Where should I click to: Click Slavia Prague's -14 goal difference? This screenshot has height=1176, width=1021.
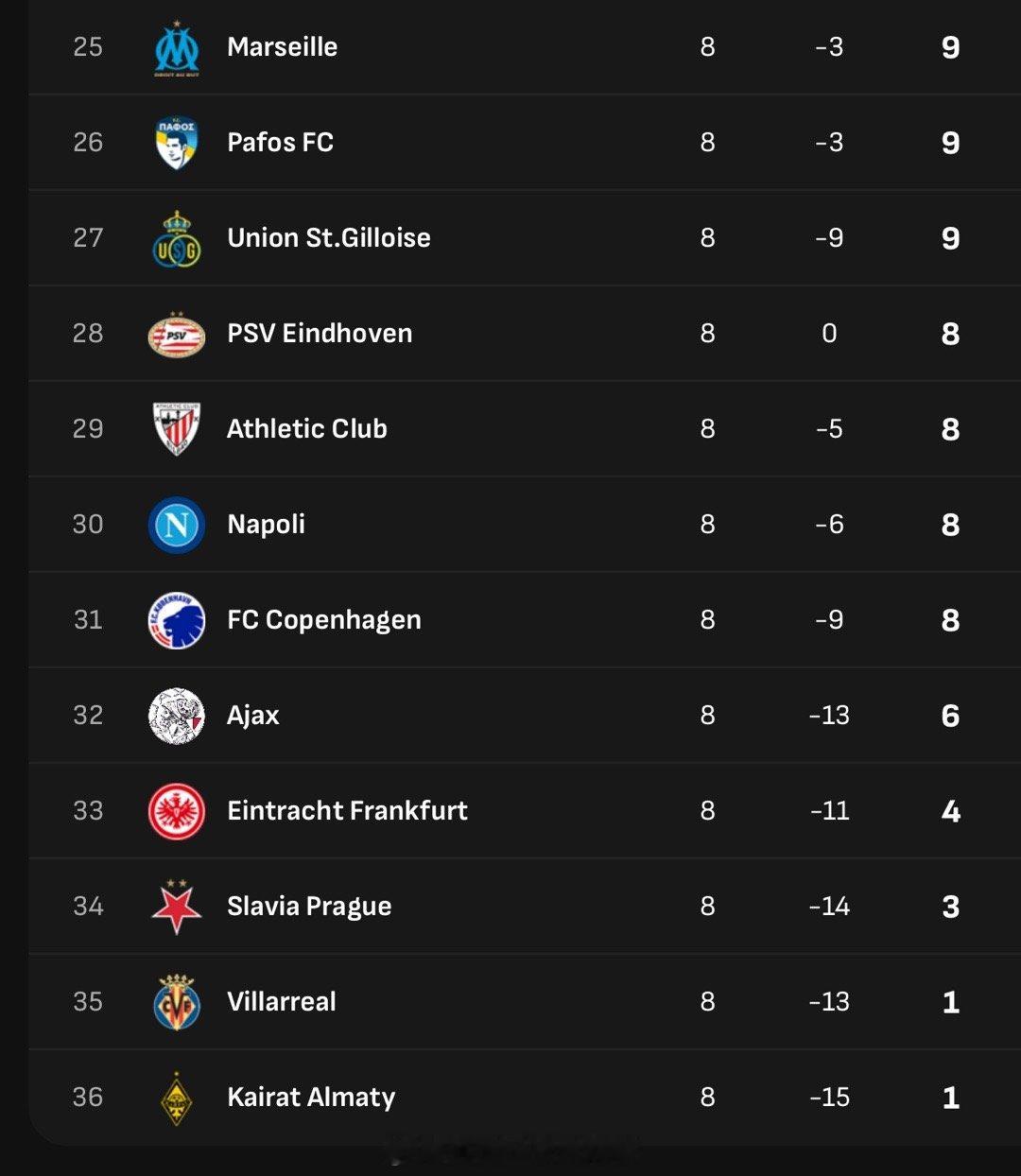tap(829, 907)
